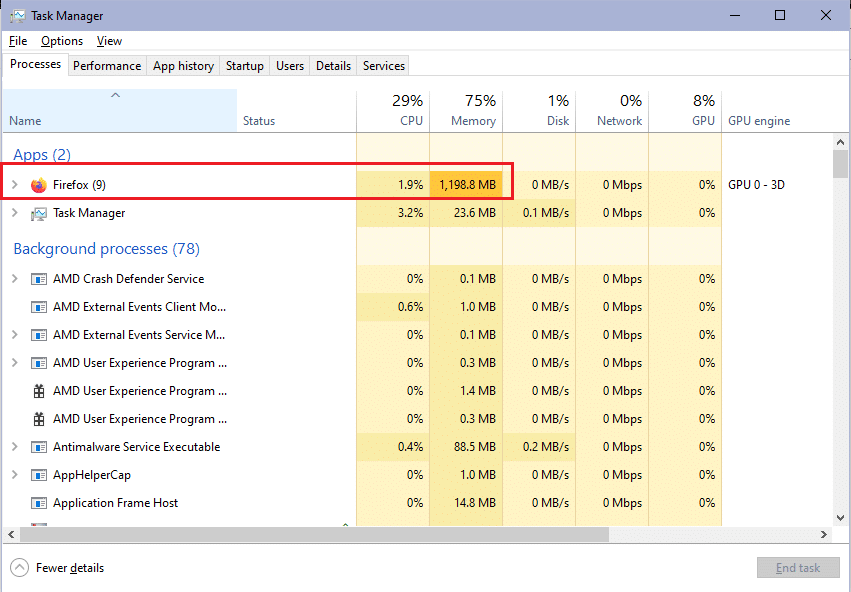Sort processes by GPU column
Image resolution: width=851 pixels, height=592 pixels.
point(685,111)
